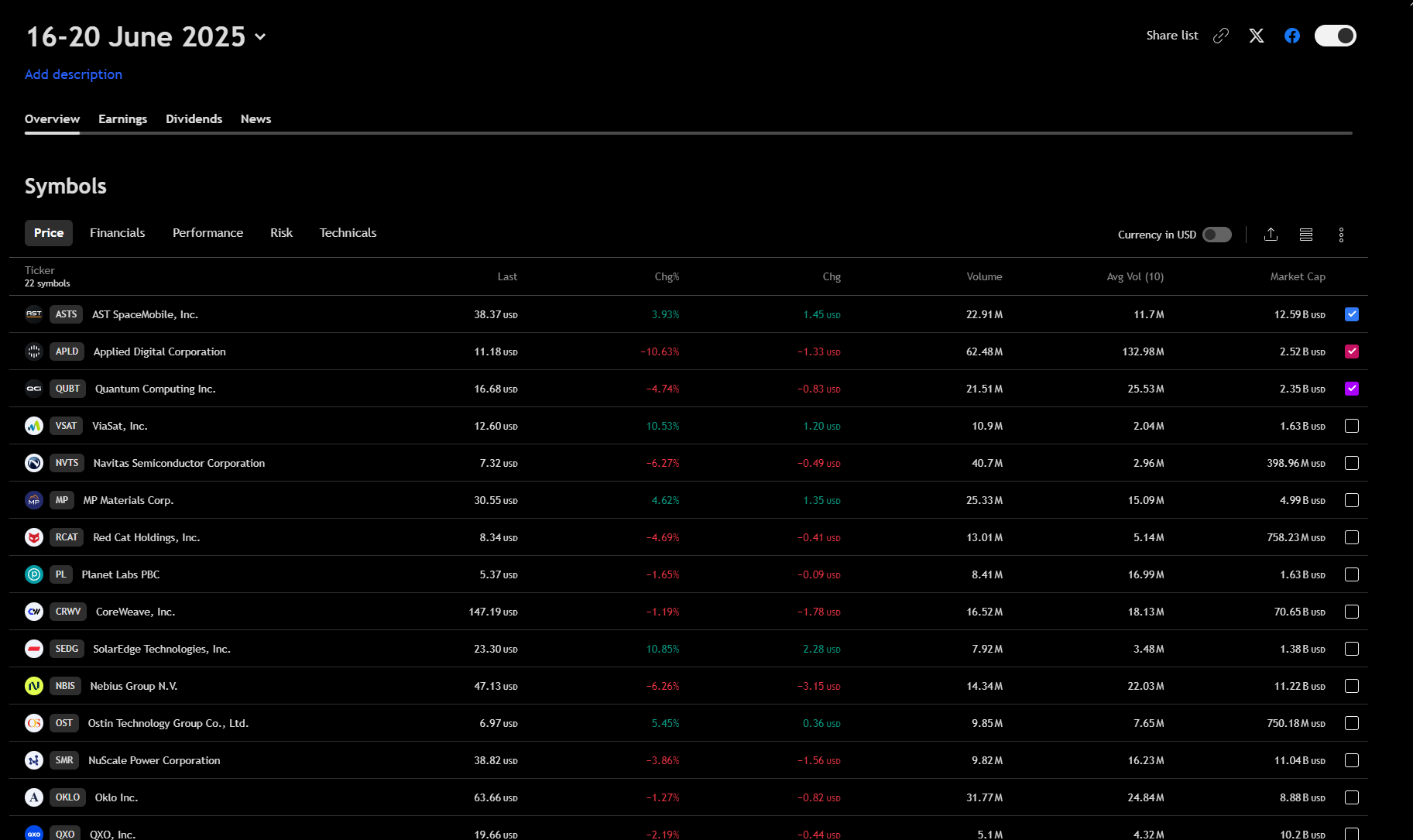Expand the 16-20 June 2025 list dropdown
Image resolution: width=1413 pixels, height=840 pixels.
point(260,37)
